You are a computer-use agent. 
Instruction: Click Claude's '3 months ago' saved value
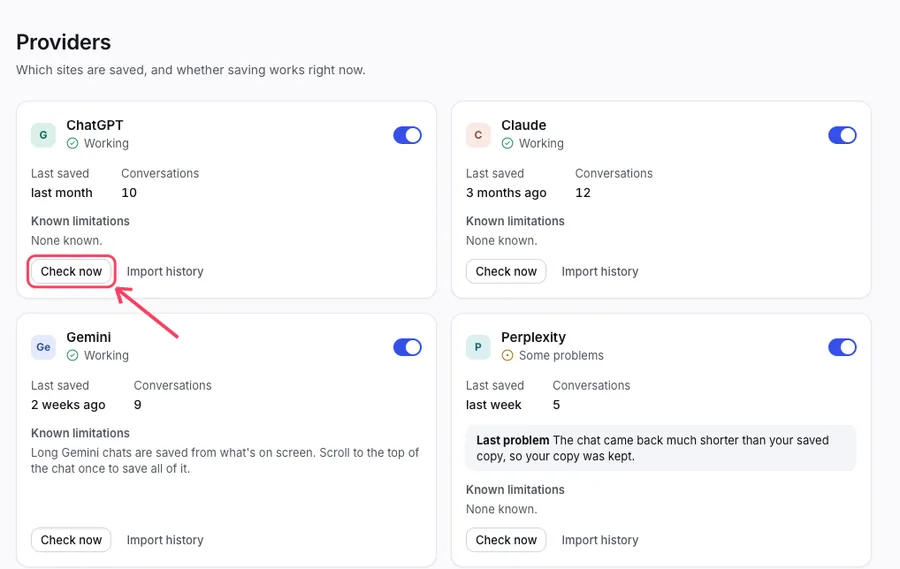[x=506, y=193]
